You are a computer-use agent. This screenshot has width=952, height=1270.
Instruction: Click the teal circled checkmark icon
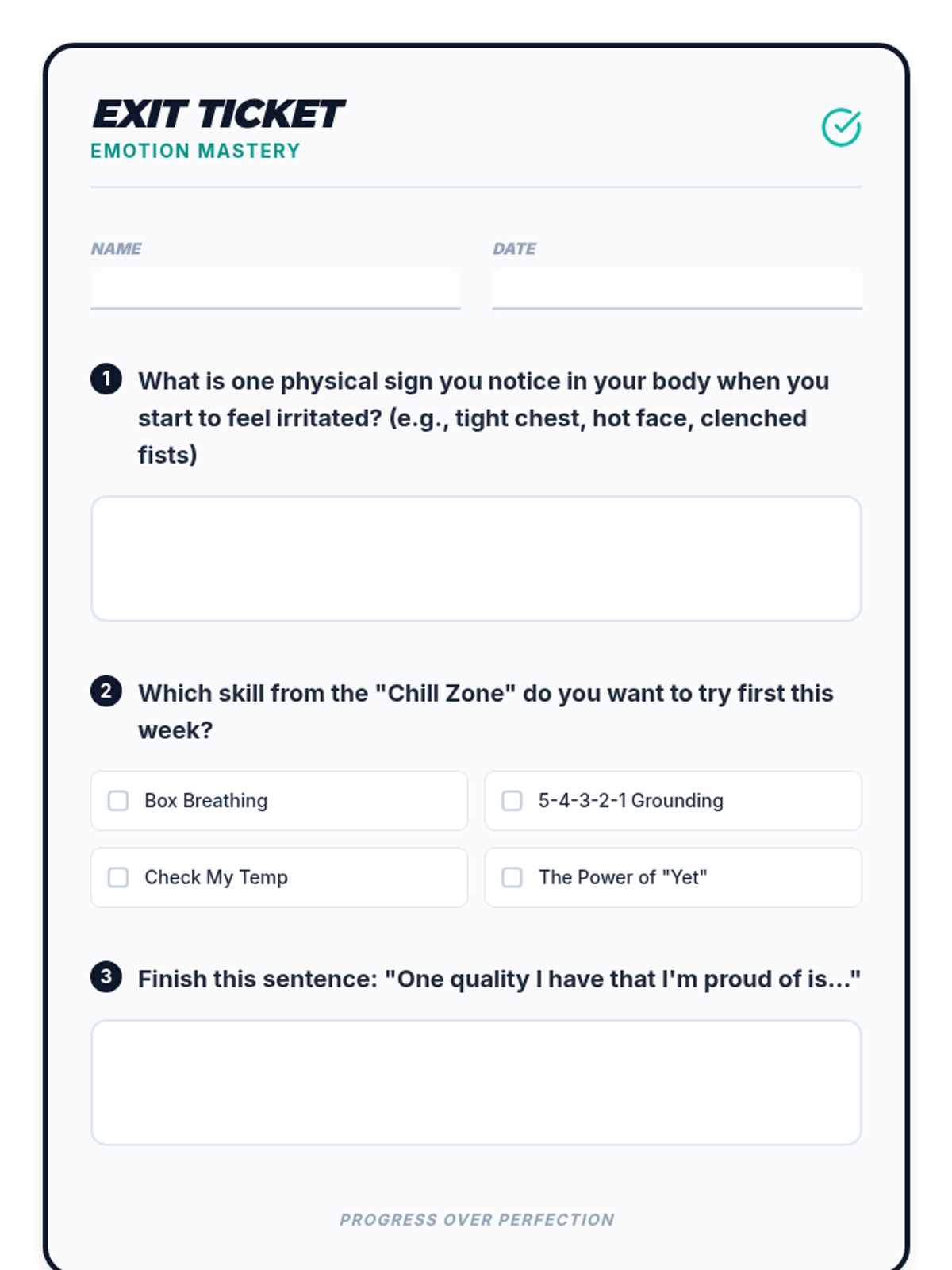tap(841, 128)
